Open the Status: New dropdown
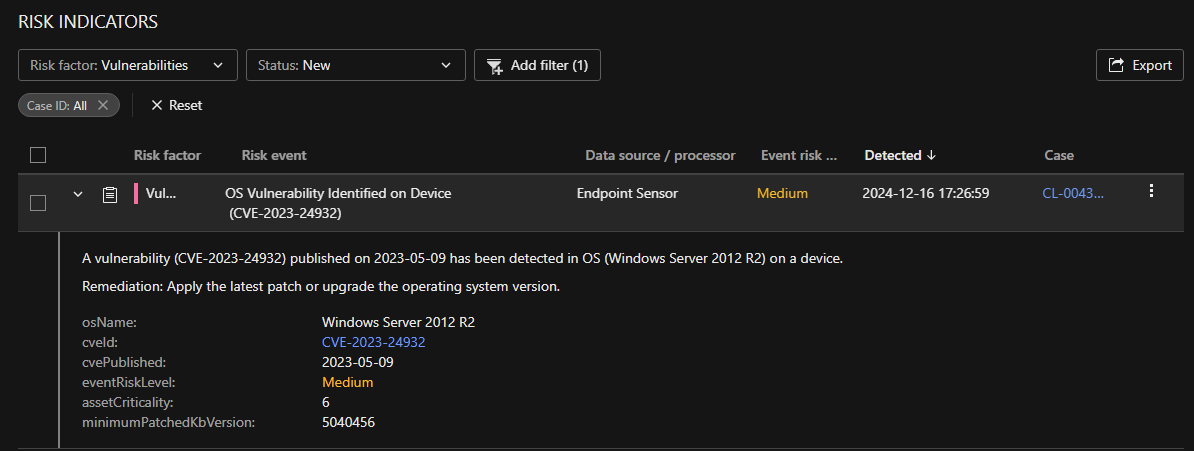The width and height of the screenshot is (1194, 451). (356, 65)
